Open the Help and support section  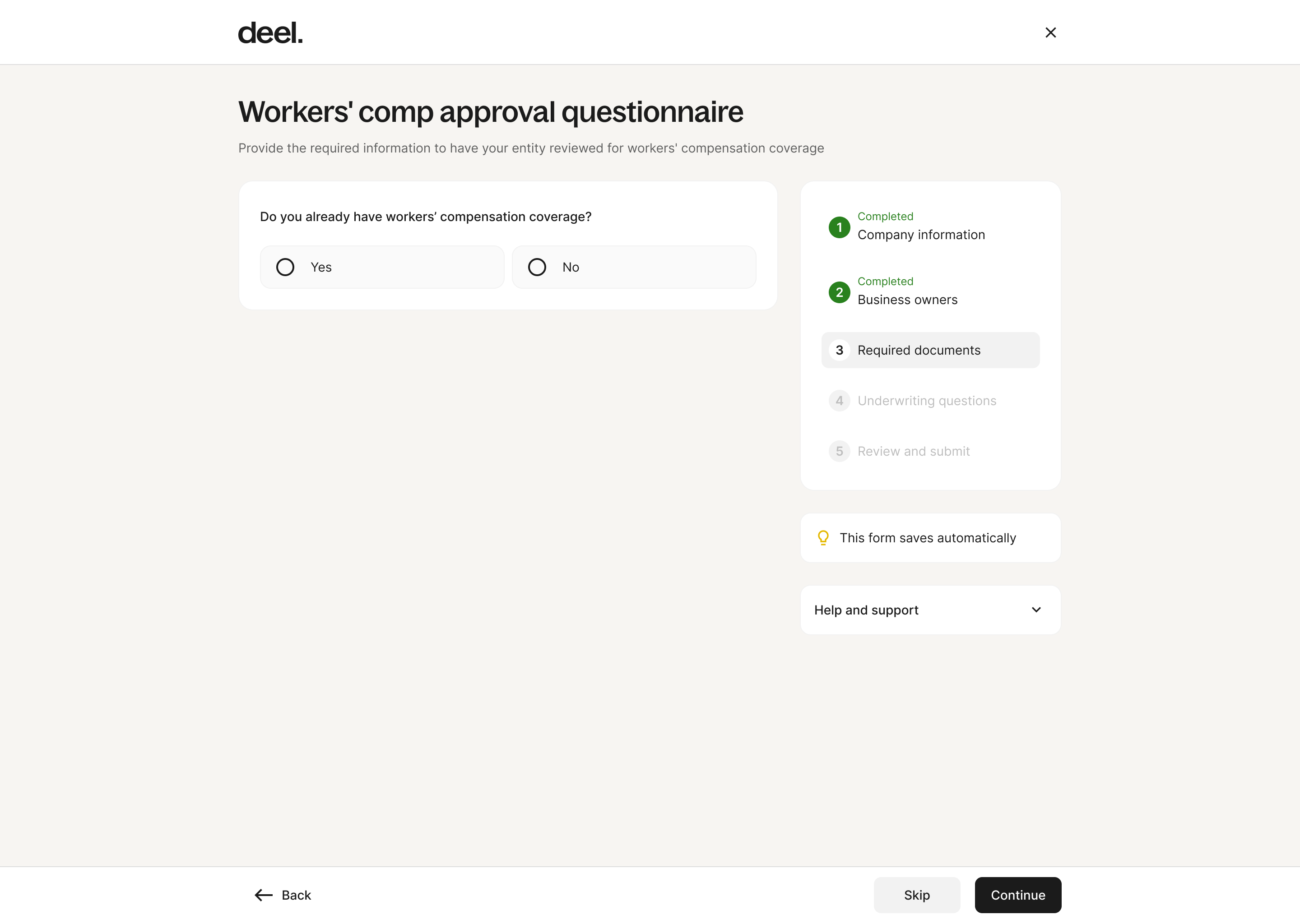866,610
